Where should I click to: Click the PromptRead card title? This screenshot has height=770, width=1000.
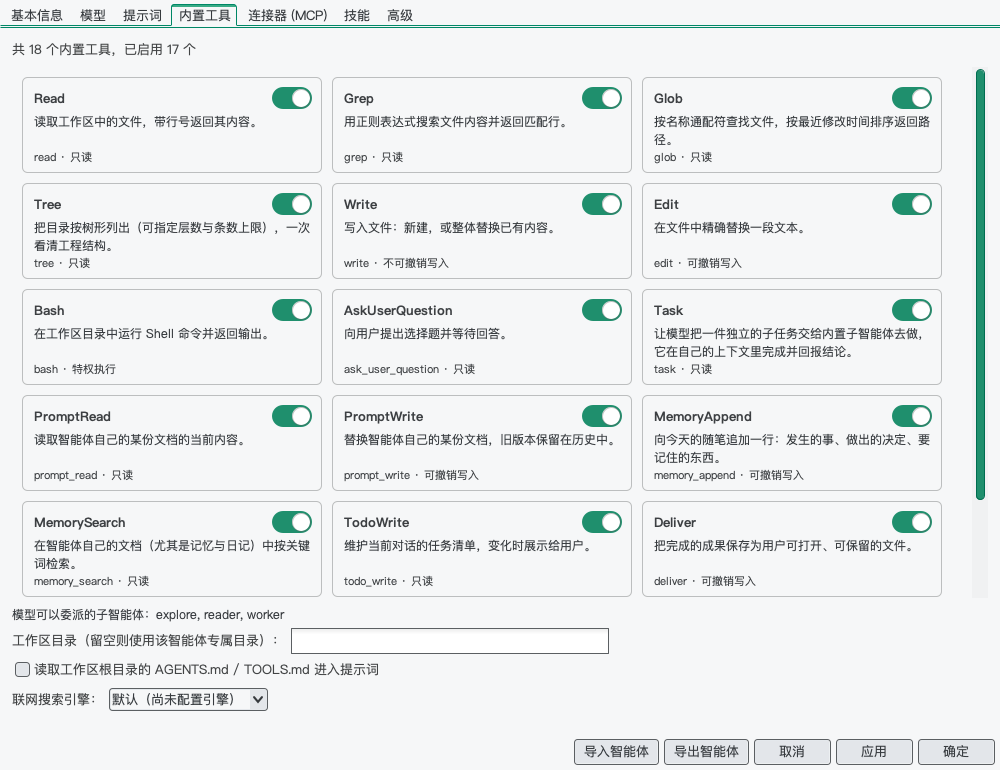point(72,416)
